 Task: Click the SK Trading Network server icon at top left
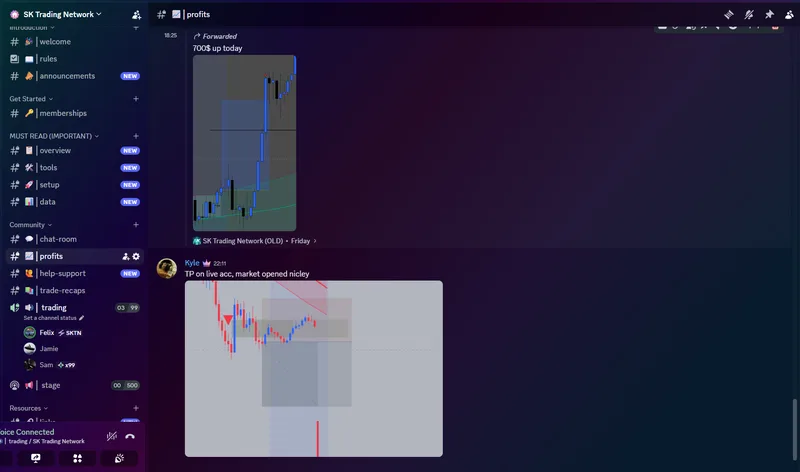point(14,14)
